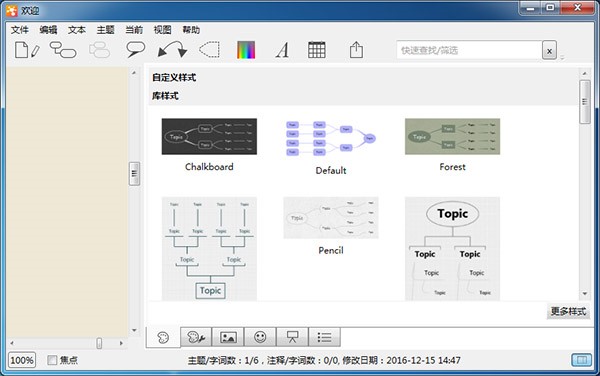Click the down arrow of styles panel scrollbar
Screen dimensions: 600x376
[x=584, y=293]
